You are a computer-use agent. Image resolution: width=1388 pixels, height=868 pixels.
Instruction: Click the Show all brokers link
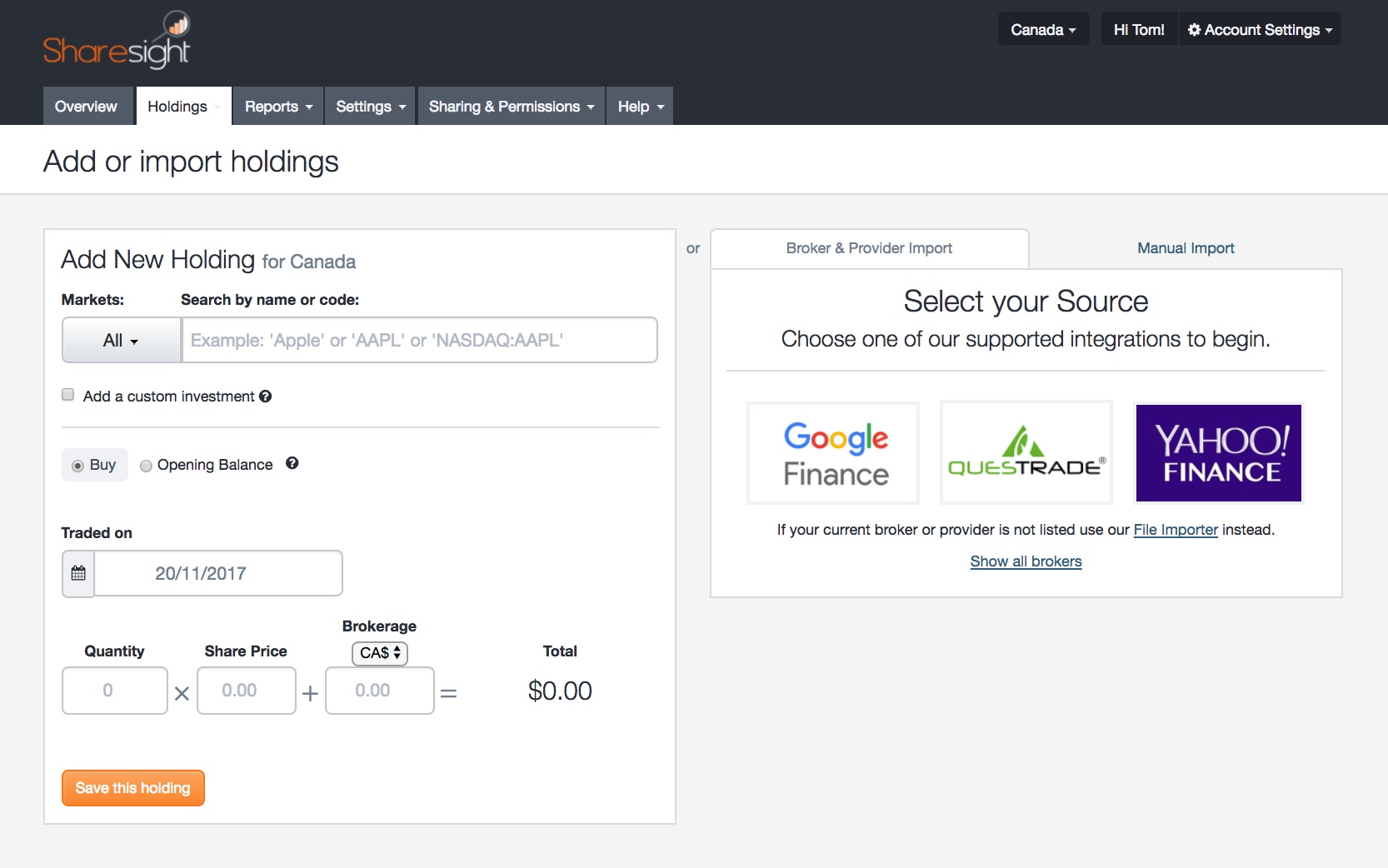click(1026, 561)
